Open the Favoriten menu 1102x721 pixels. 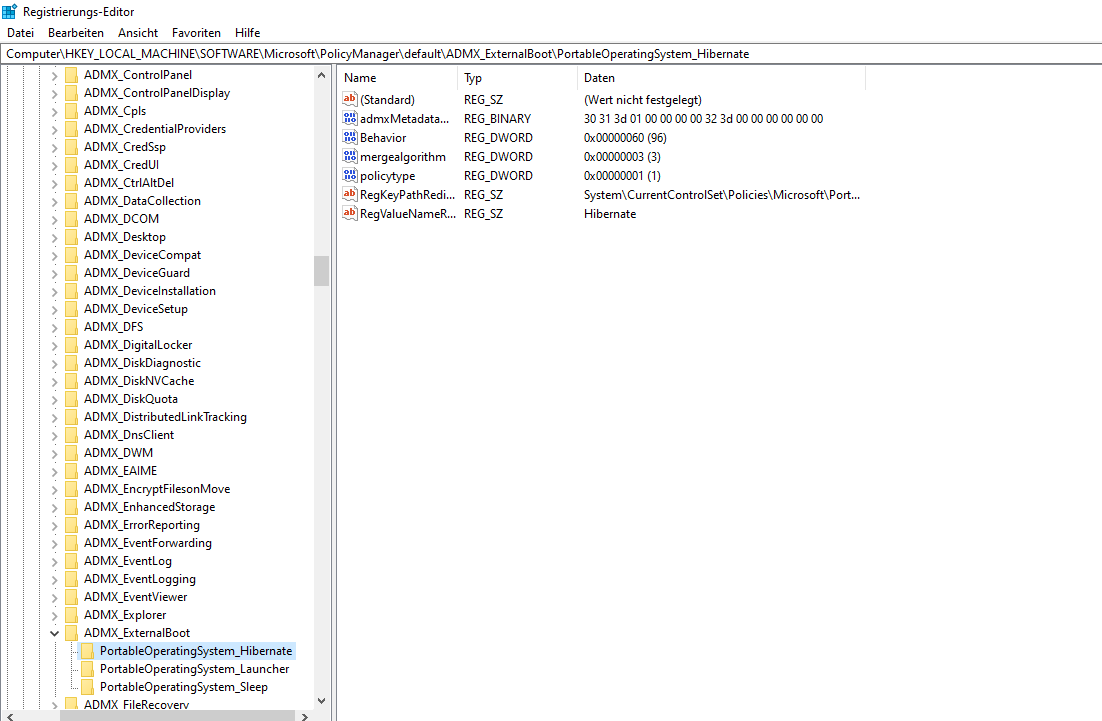(x=196, y=32)
